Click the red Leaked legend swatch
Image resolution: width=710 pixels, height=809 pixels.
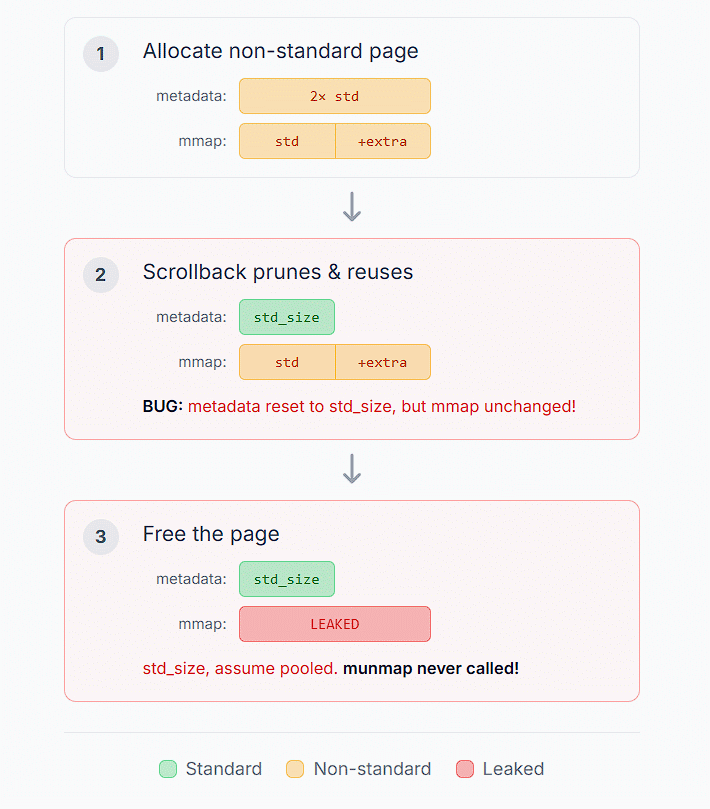coord(464,769)
